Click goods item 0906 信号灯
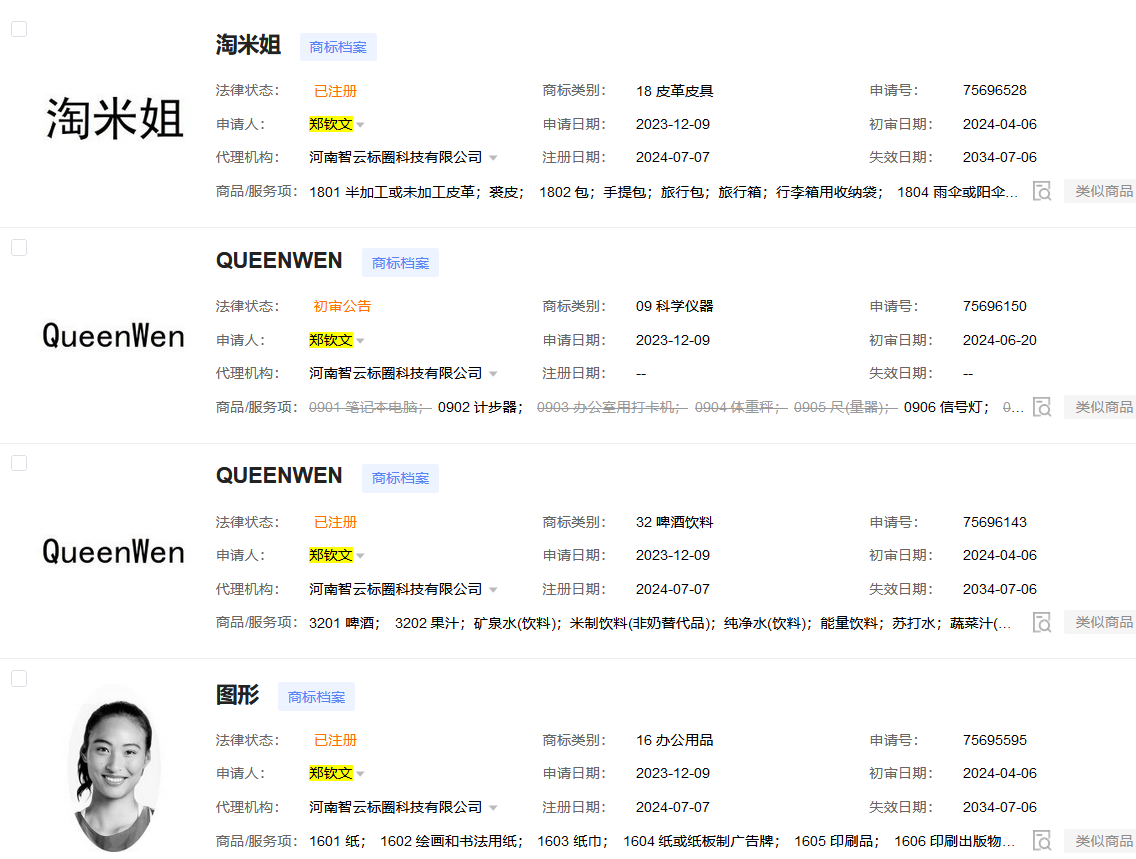This screenshot has height=859, width=1136. [x=946, y=407]
